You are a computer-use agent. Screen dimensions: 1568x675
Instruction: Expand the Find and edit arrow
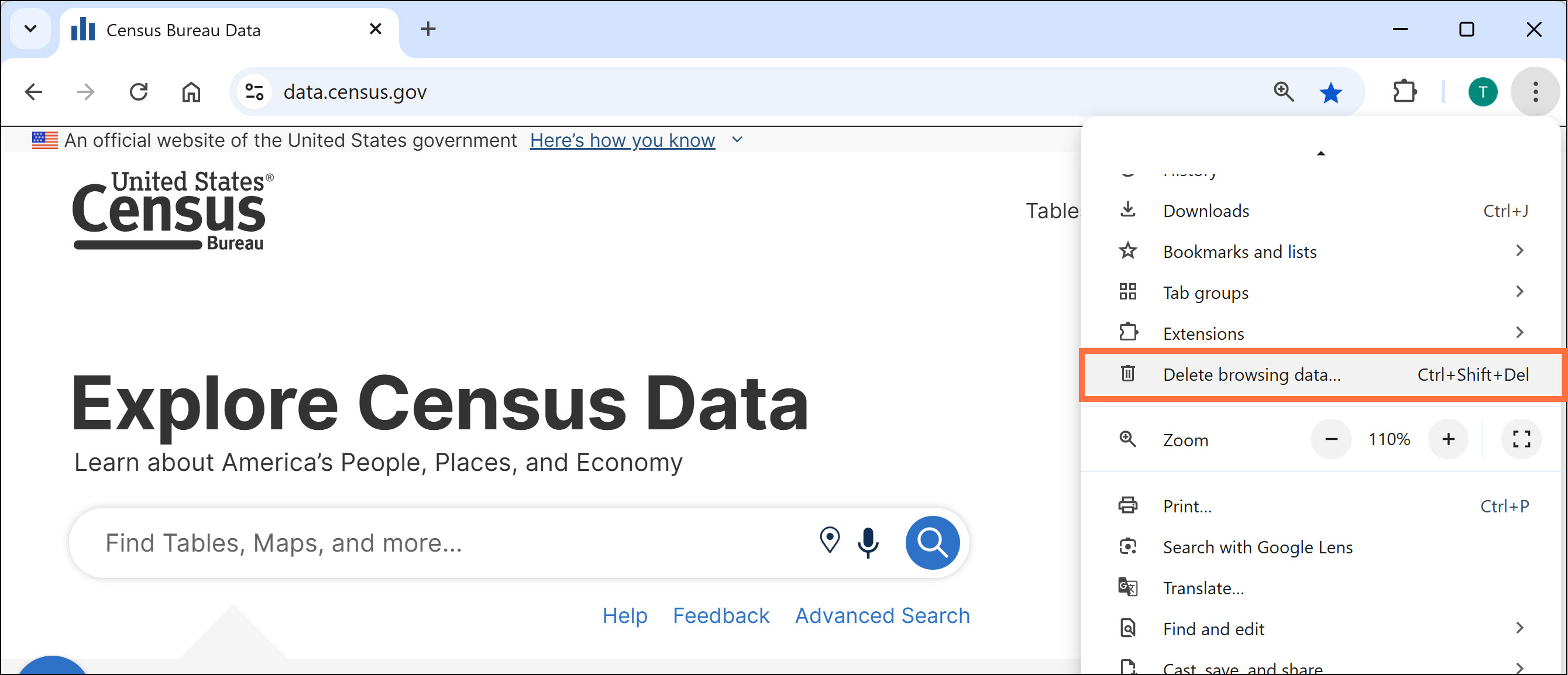click(x=1520, y=628)
